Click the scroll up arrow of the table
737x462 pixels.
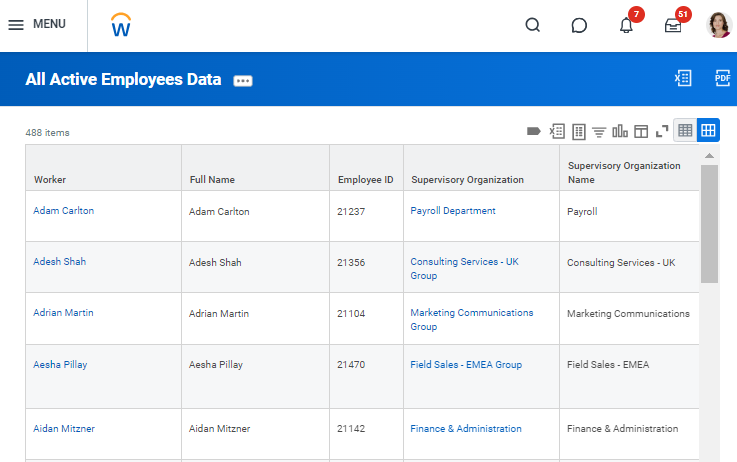pyautogui.click(x=709, y=156)
